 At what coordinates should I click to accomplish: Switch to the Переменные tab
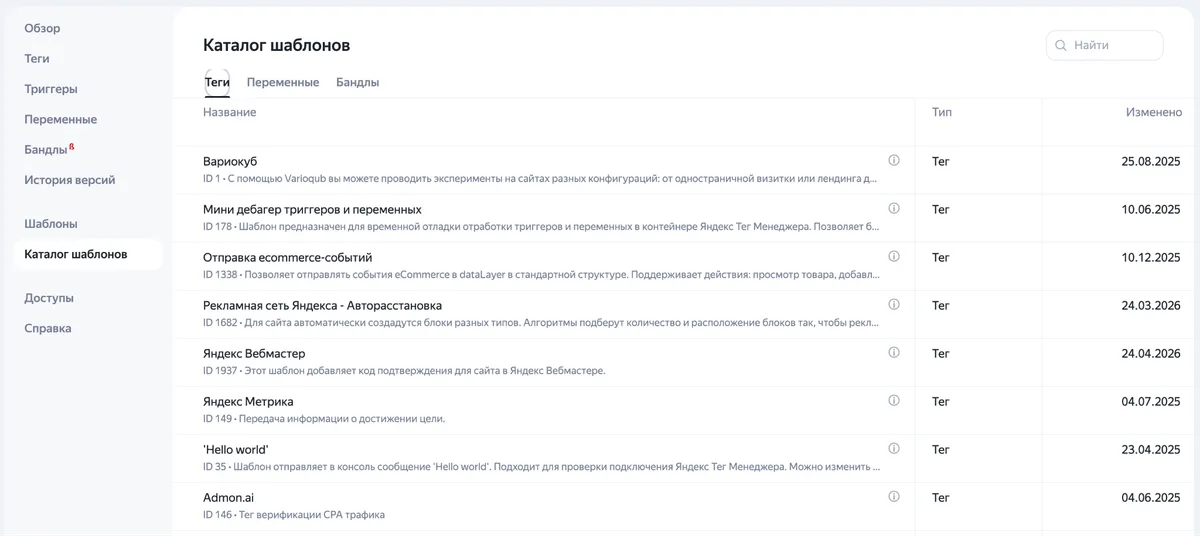(x=283, y=82)
